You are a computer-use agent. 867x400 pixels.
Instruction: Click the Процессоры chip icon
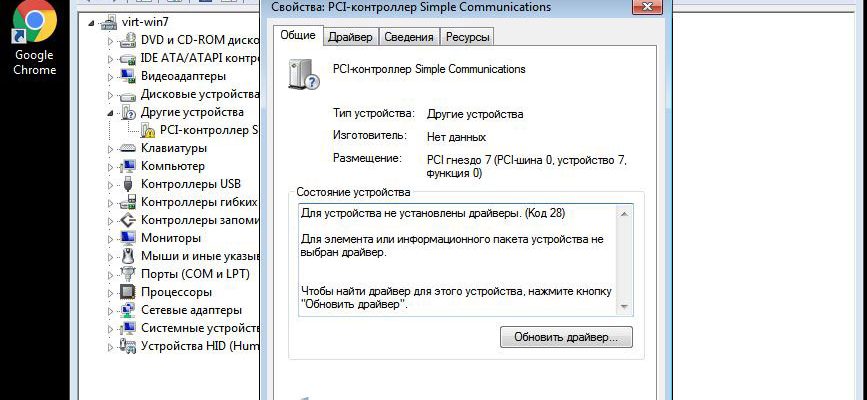[128, 292]
